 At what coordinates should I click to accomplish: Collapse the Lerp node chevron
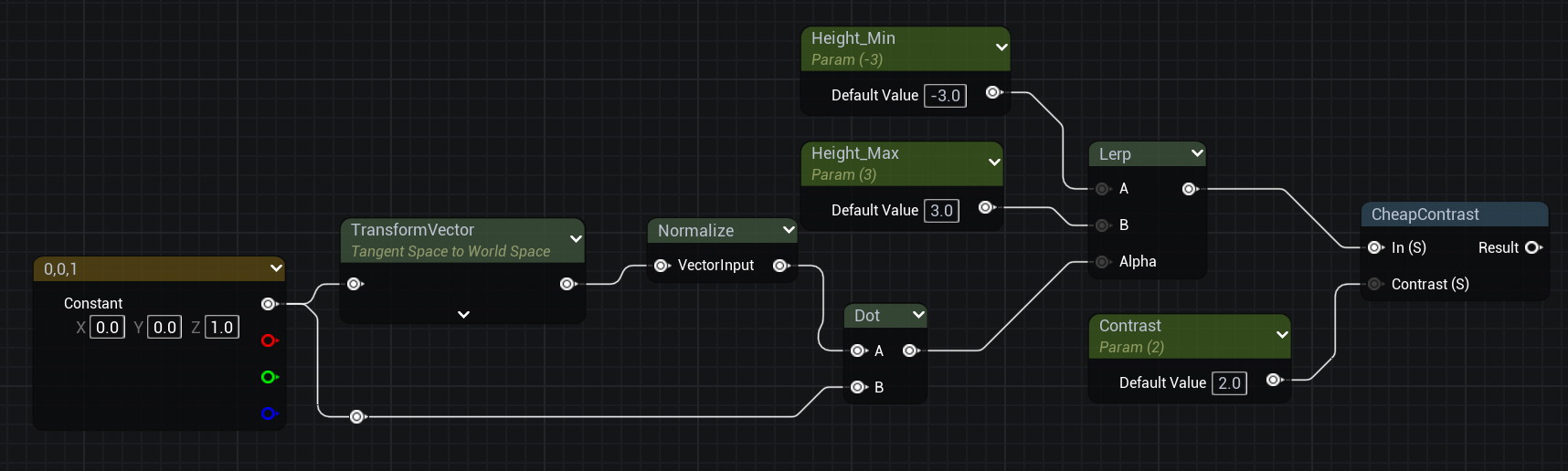click(1197, 153)
